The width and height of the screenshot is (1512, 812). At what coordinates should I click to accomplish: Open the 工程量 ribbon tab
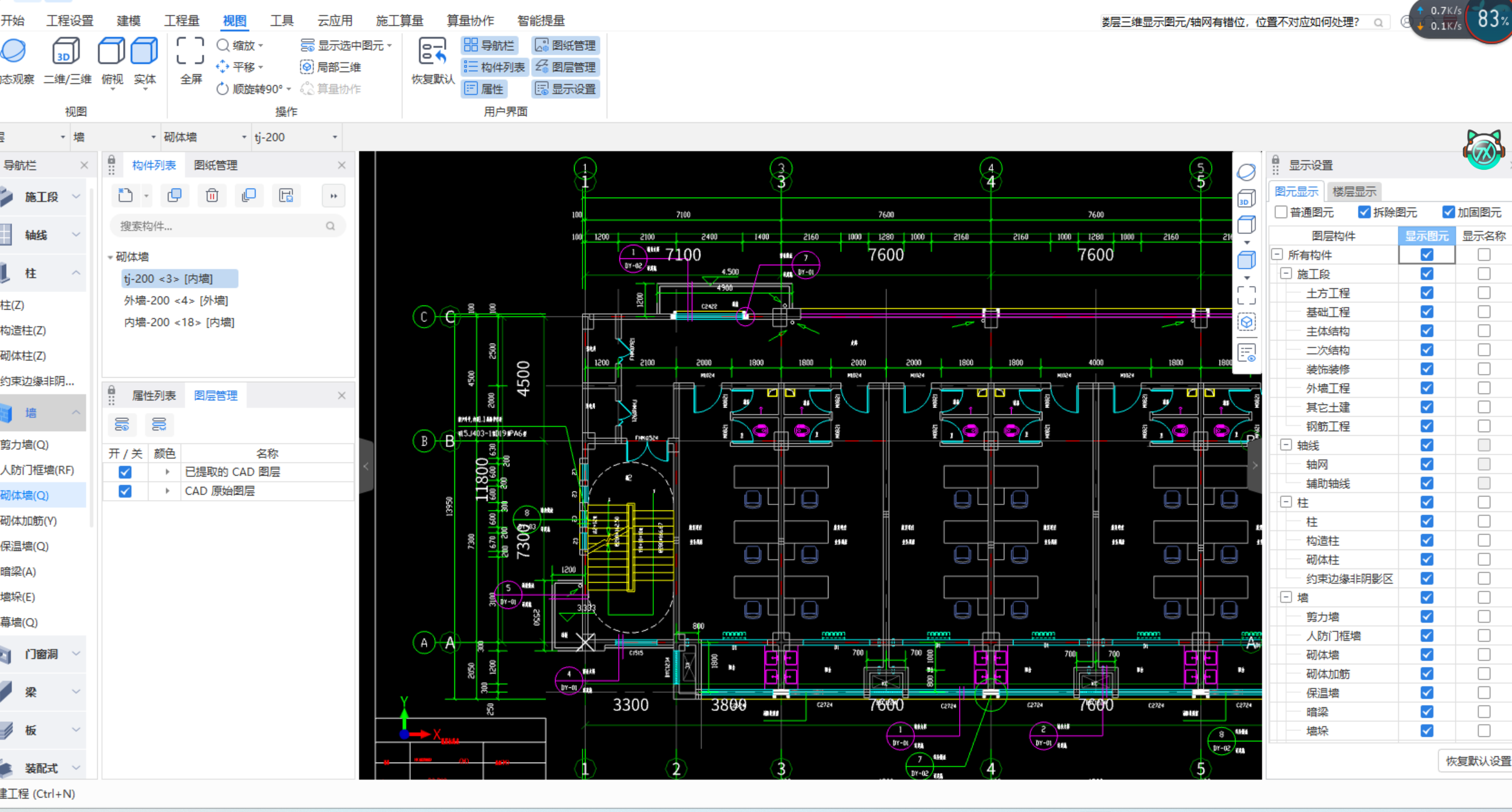pos(181,21)
